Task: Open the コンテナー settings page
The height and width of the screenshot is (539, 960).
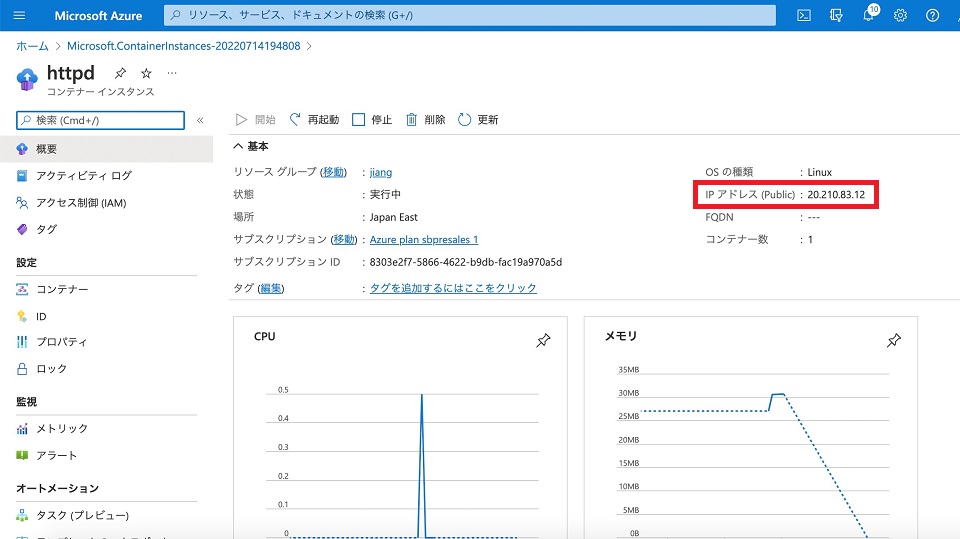Action: pos(62,289)
